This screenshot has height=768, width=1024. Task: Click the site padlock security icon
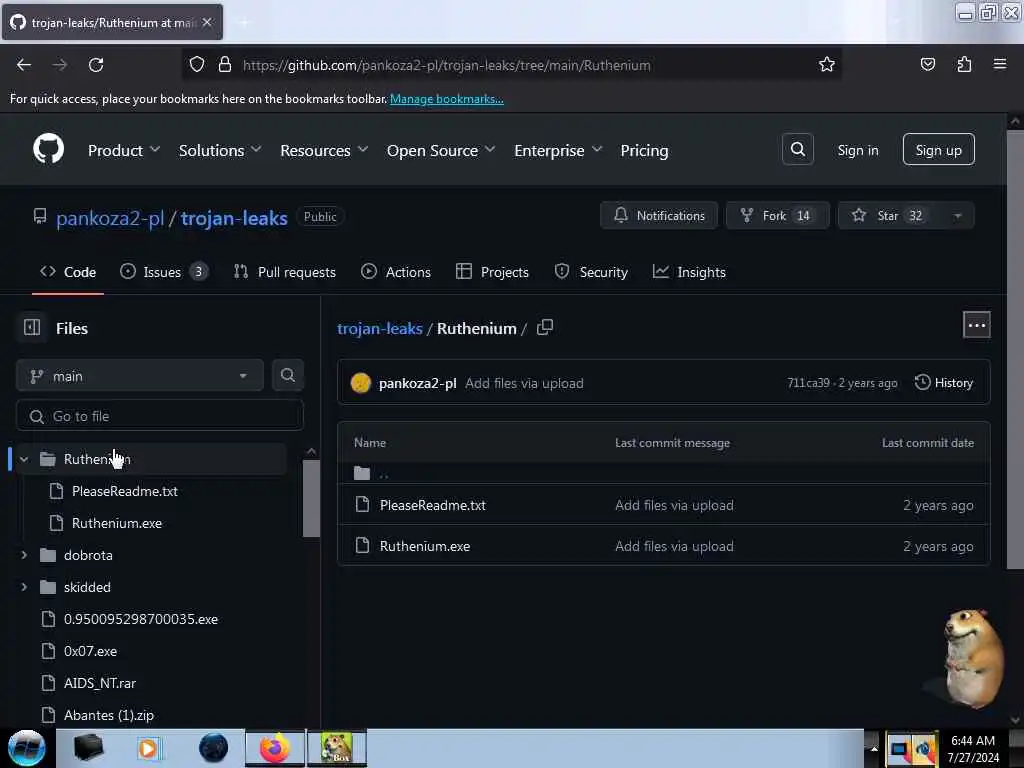coord(225,65)
